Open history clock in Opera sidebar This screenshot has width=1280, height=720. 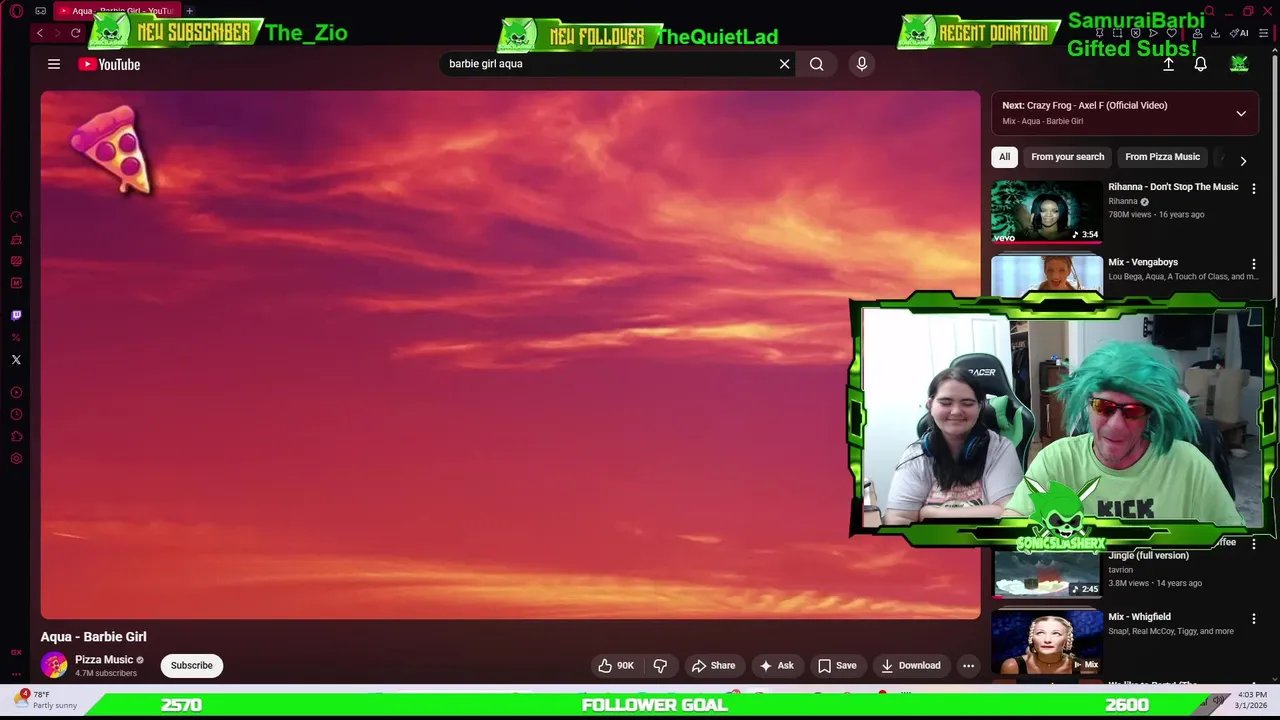(x=16, y=414)
